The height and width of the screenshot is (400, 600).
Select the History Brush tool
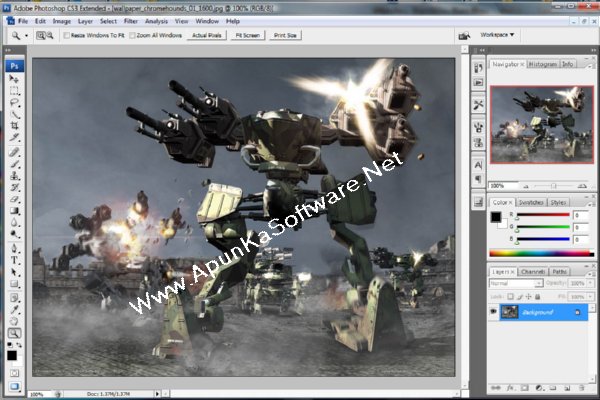14,188
